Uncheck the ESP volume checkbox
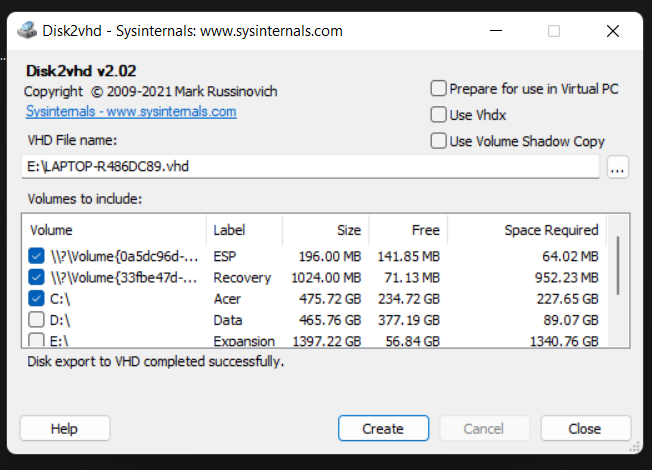 coord(36,256)
